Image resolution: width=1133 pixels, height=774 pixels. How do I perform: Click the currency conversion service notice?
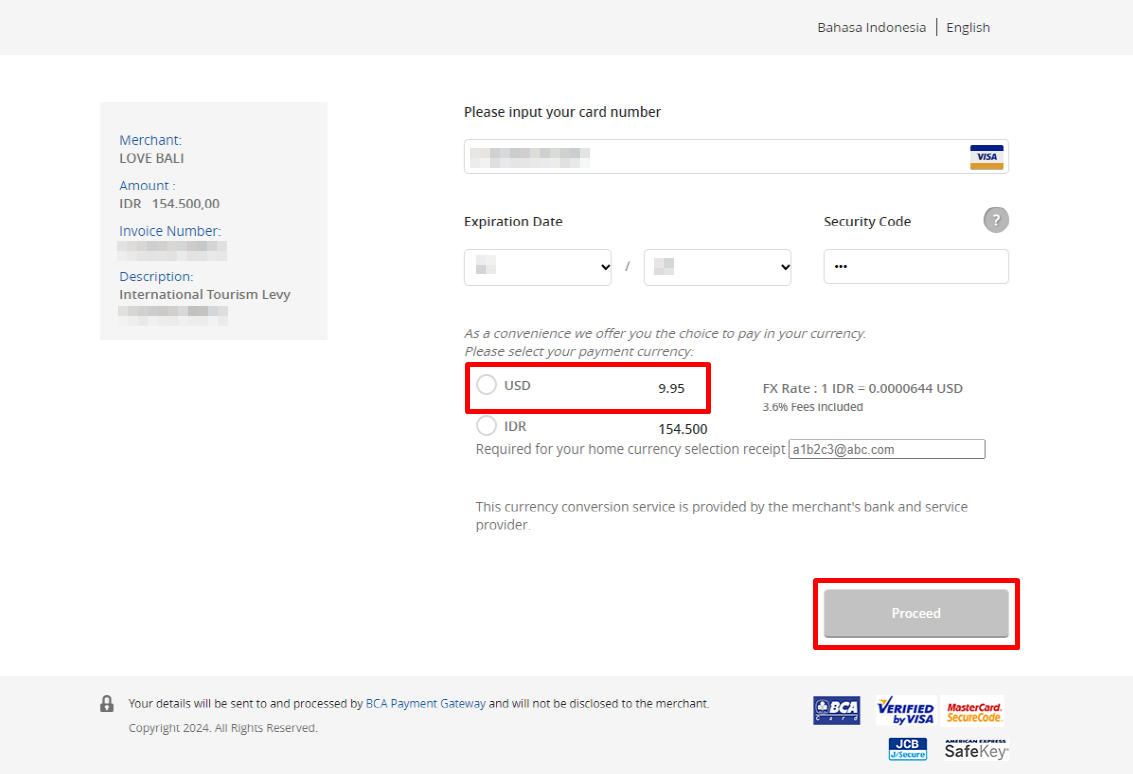click(x=721, y=516)
